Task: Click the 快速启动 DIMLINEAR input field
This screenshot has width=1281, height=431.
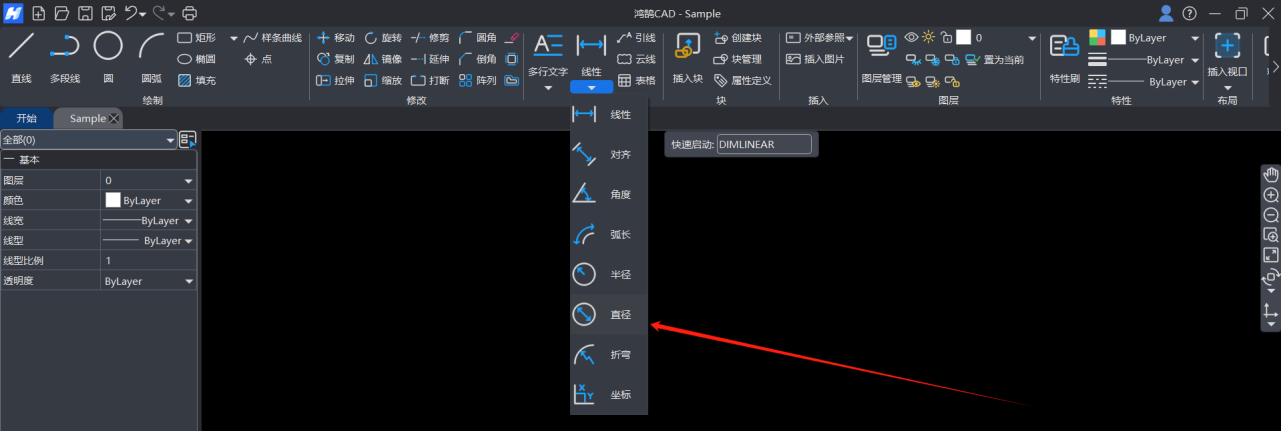Action: (x=765, y=144)
